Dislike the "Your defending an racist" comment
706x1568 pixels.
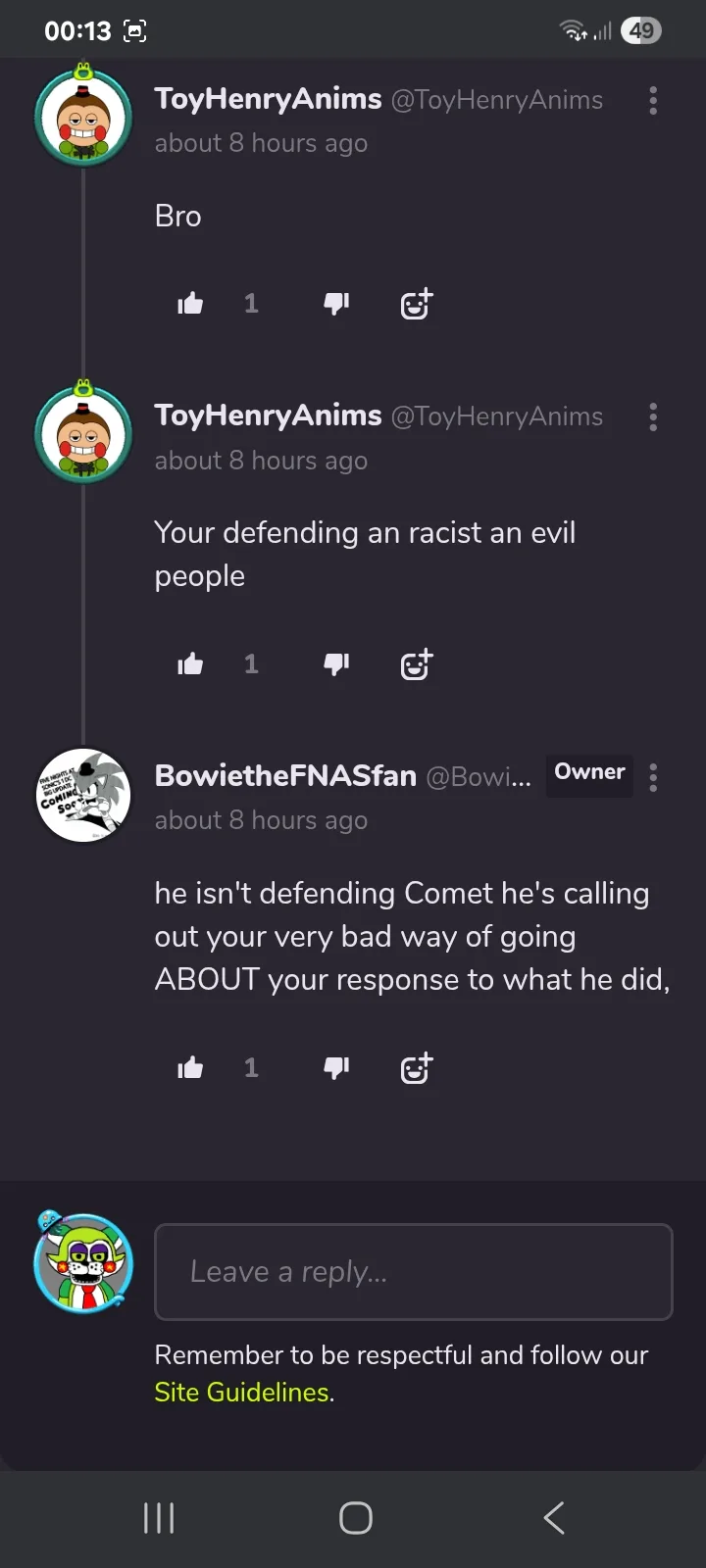[x=336, y=664]
